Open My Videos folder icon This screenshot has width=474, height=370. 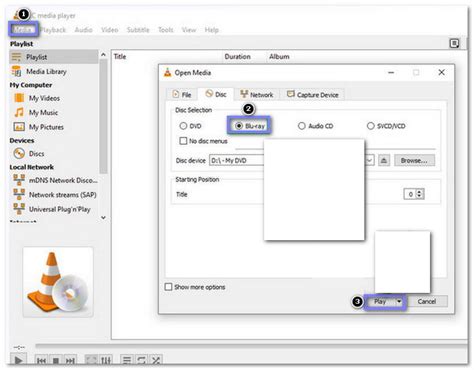(x=19, y=98)
